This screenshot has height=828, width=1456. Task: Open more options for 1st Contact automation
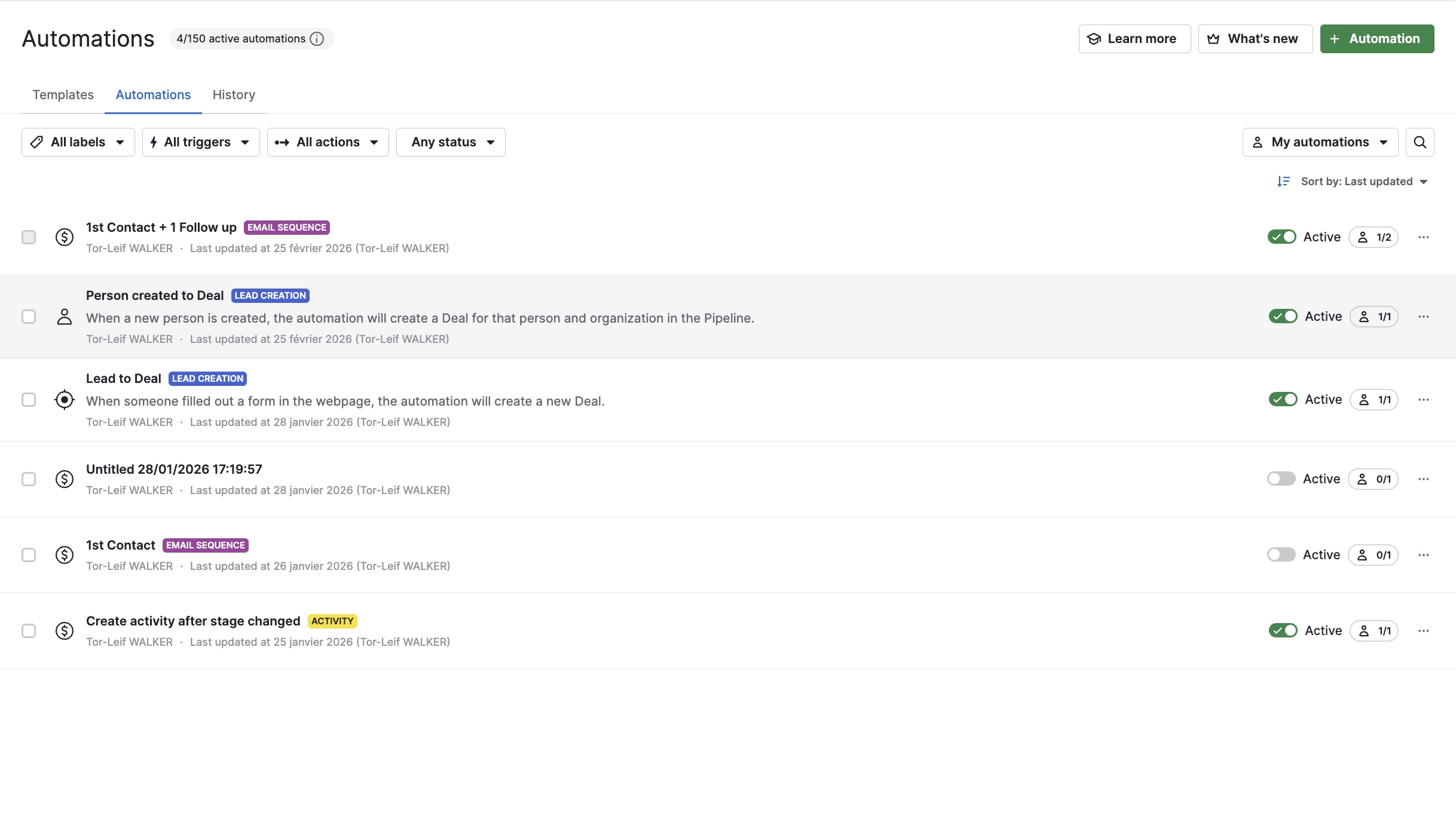(x=1423, y=555)
